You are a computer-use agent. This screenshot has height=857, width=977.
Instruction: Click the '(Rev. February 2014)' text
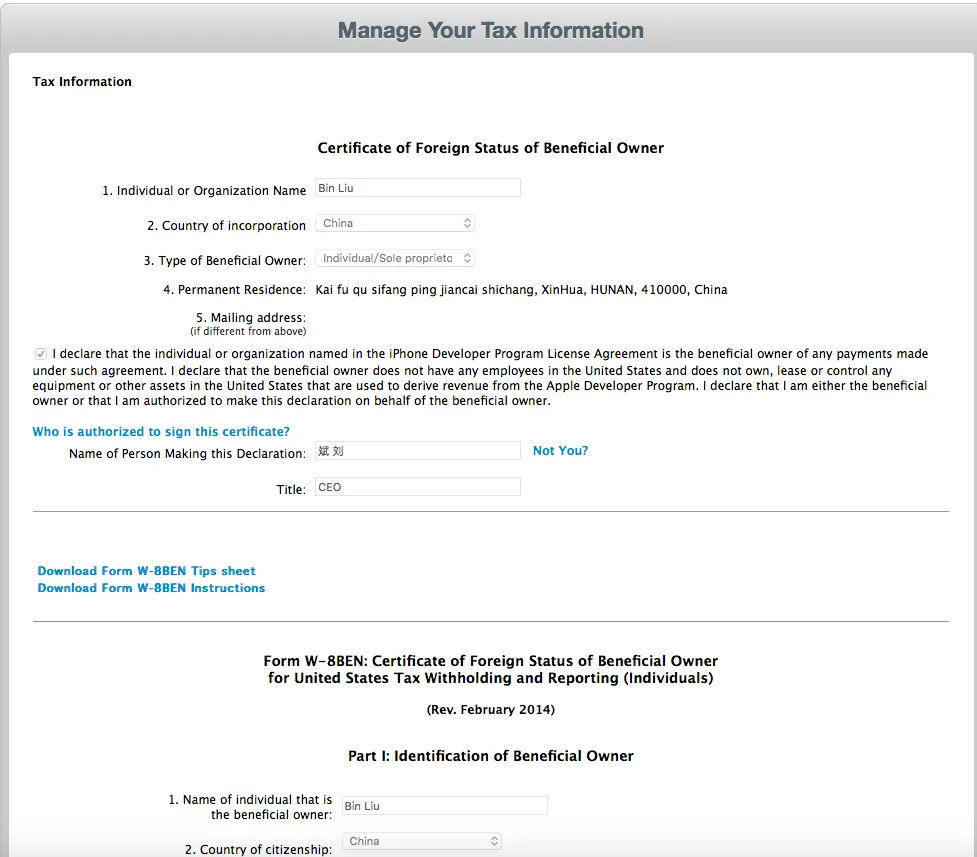491,709
